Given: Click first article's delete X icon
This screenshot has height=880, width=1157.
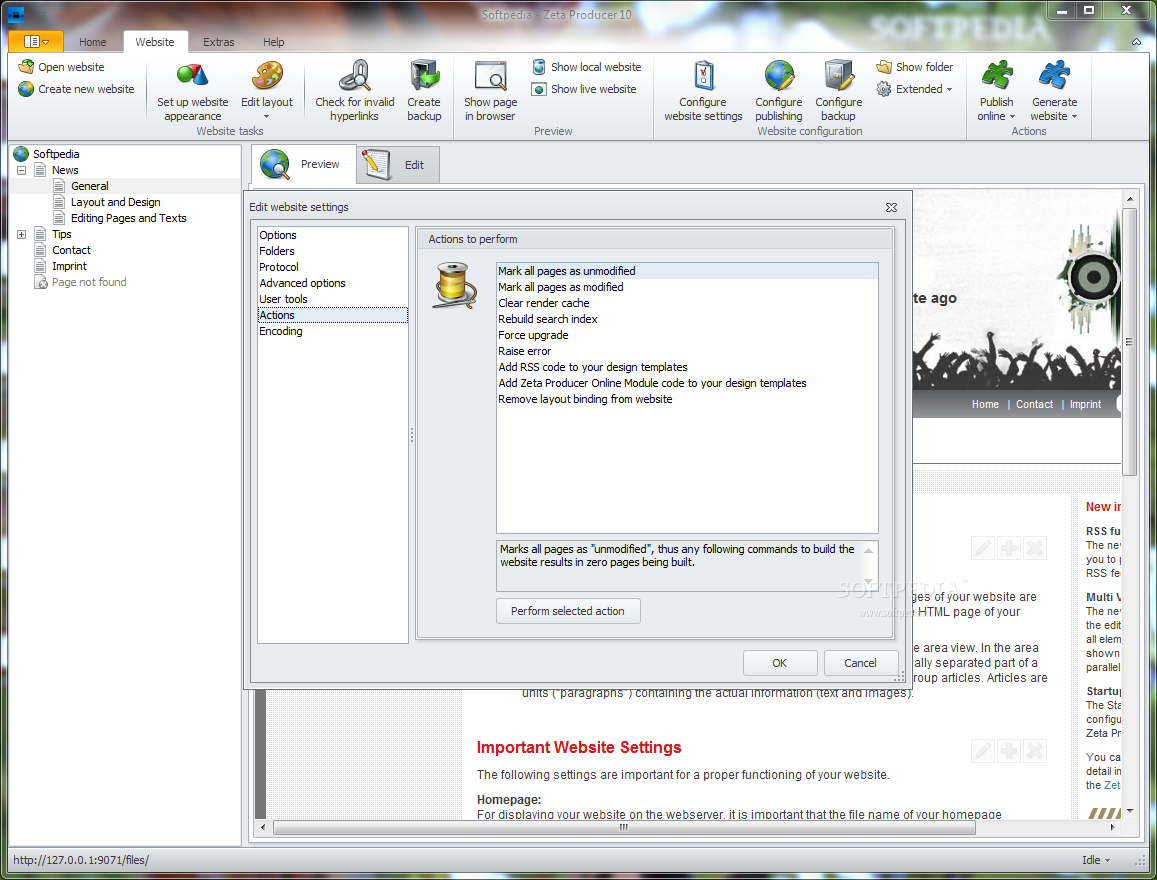Looking at the screenshot, I should click(x=1035, y=548).
